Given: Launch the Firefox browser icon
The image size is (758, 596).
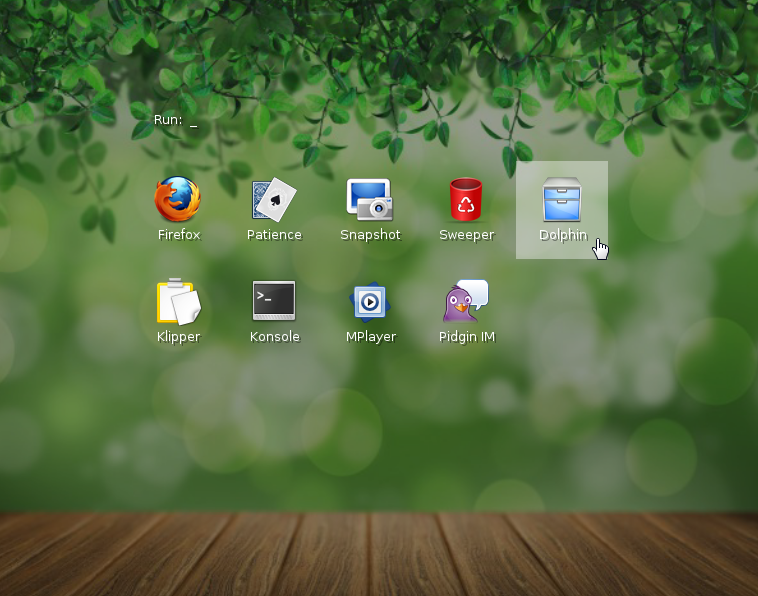Looking at the screenshot, I should 178,199.
